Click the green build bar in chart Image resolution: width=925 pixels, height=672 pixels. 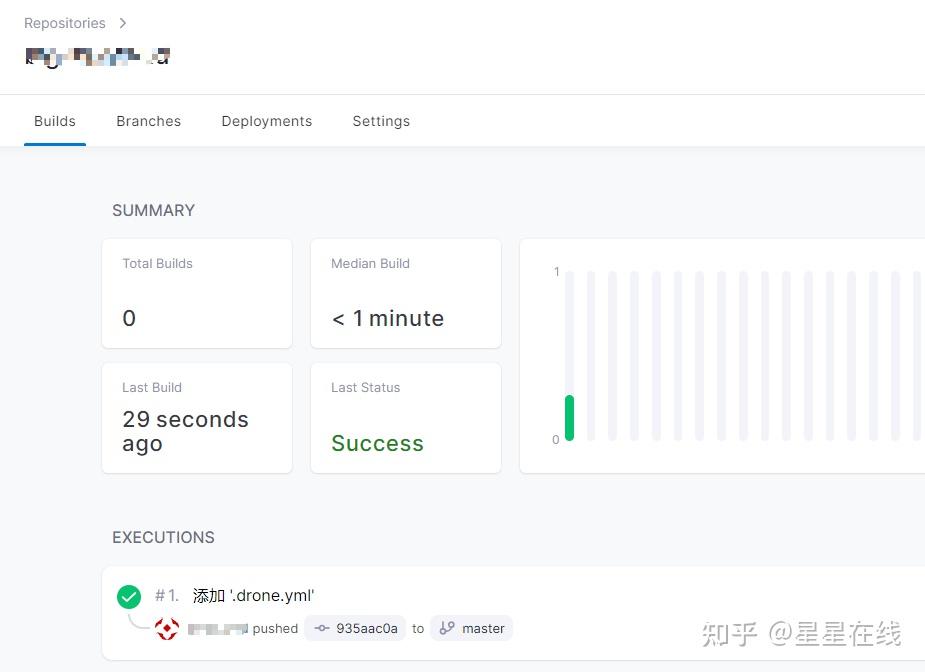(x=569, y=418)
